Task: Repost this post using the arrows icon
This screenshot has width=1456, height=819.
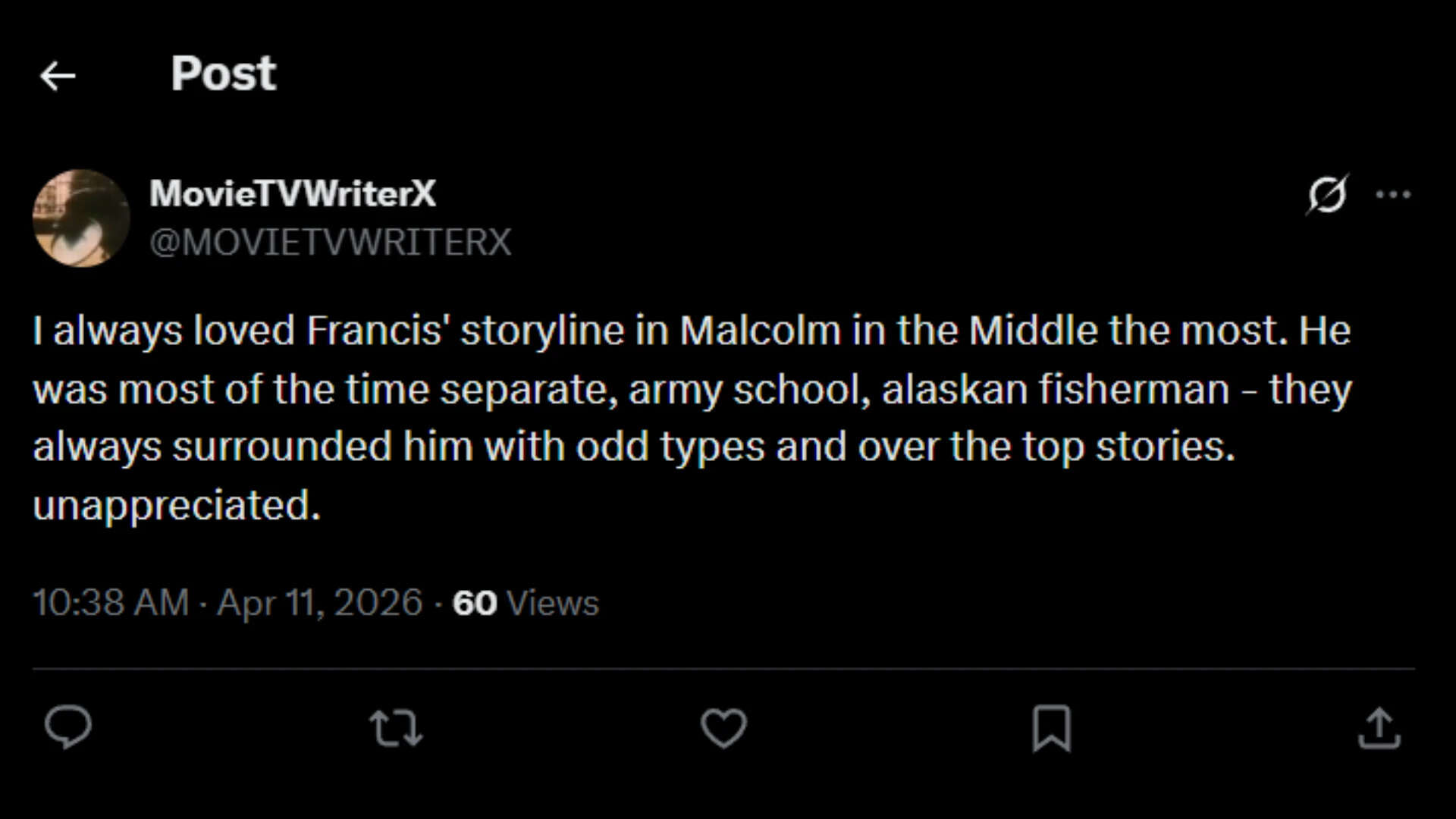Action: click(396, 728)
